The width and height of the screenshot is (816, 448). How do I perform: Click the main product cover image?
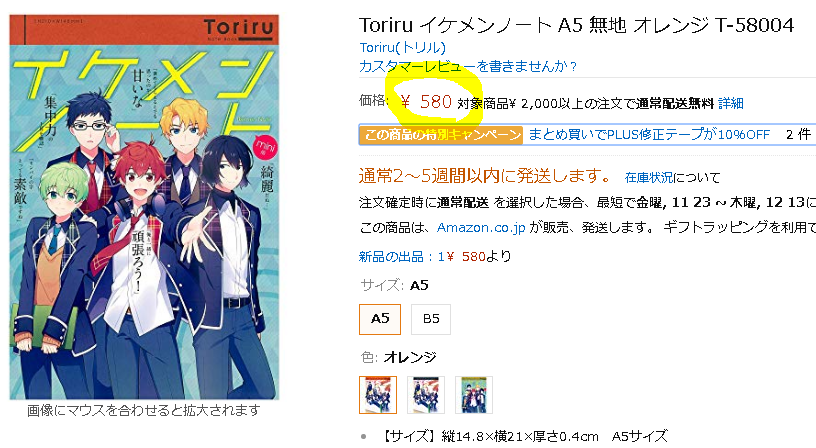tap(144, 207)
